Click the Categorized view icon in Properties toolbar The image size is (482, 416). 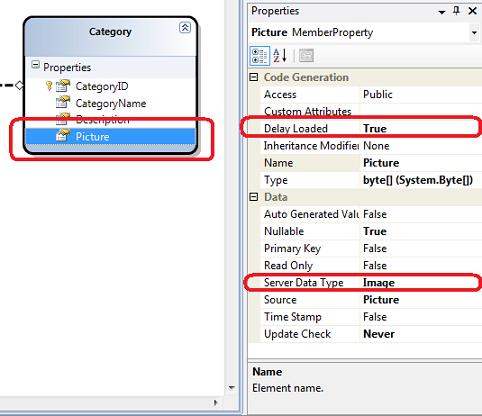coord(259,56)
